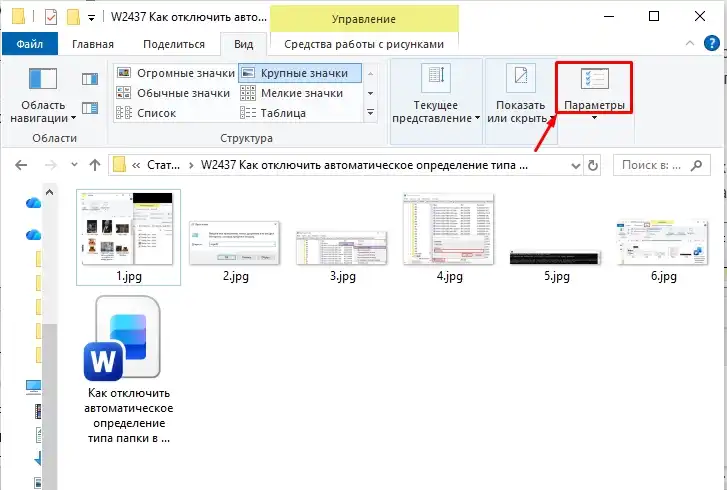727x490 pixels.
Task: Expand the breadcrumb chevron after Стат...
Action: pos(191,165)
